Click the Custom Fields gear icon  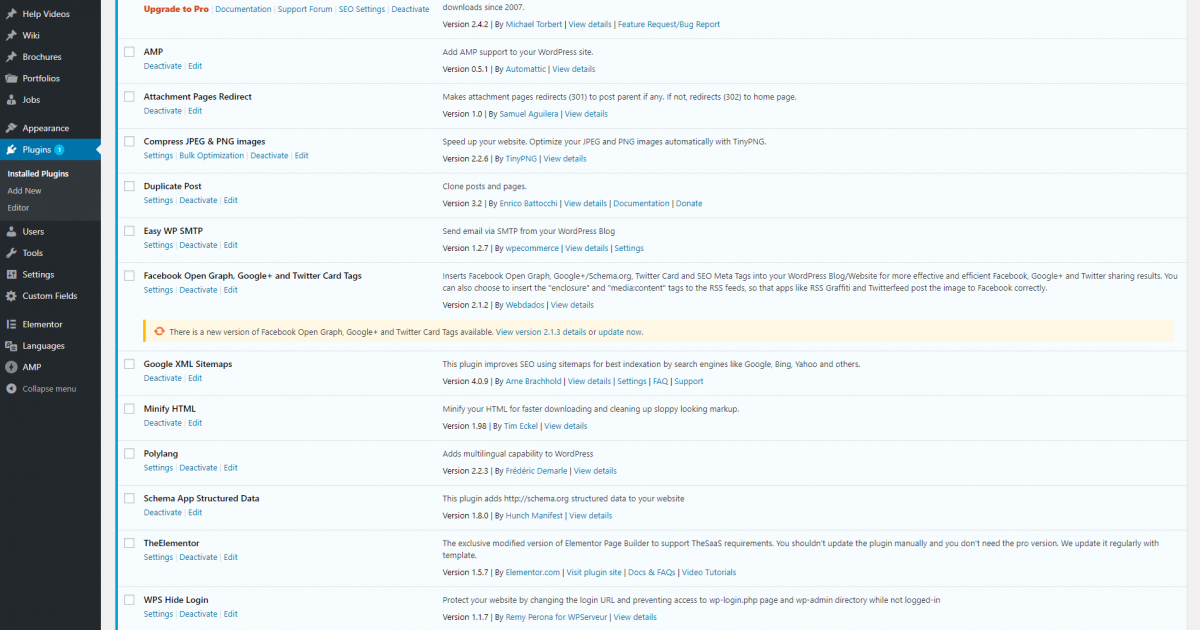tap(11, 296)
